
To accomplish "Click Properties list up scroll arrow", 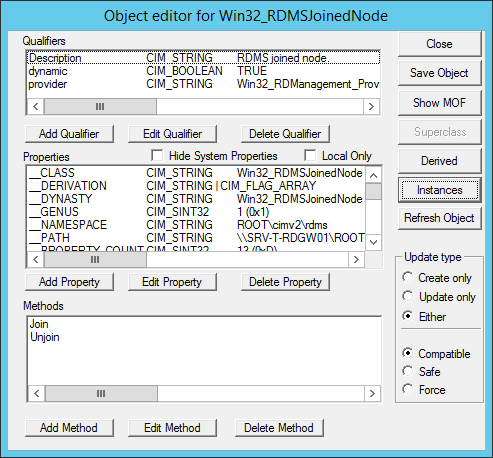I will [374, 175].
